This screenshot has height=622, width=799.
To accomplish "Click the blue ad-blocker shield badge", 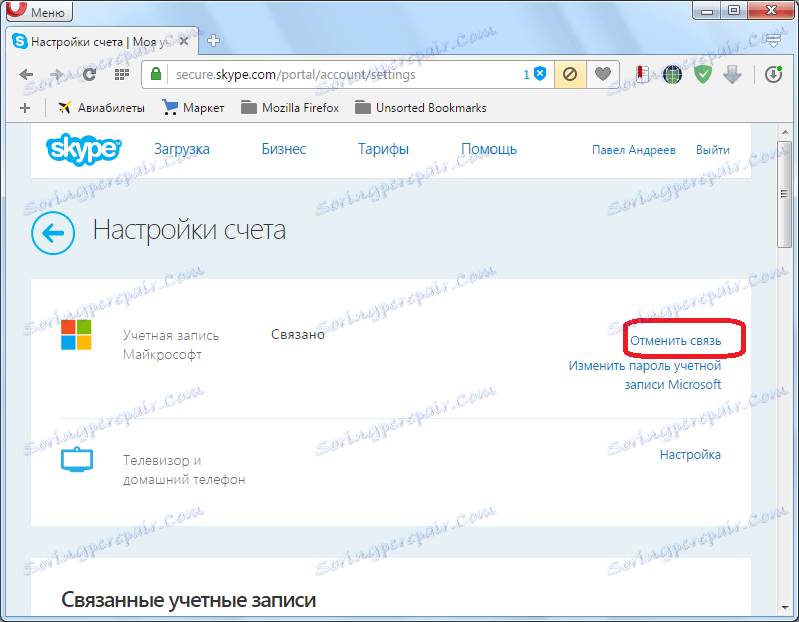I will [540, 74].
